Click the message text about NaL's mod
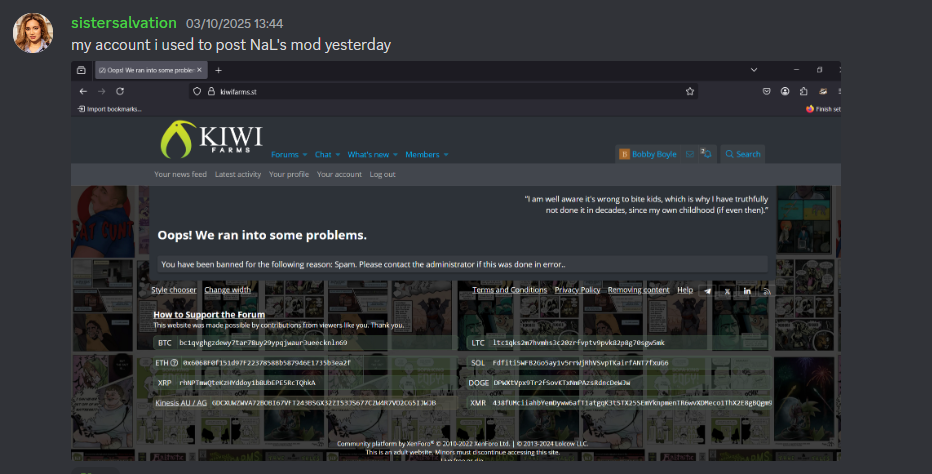The image size is (932, 474). [x=231, y=45]
